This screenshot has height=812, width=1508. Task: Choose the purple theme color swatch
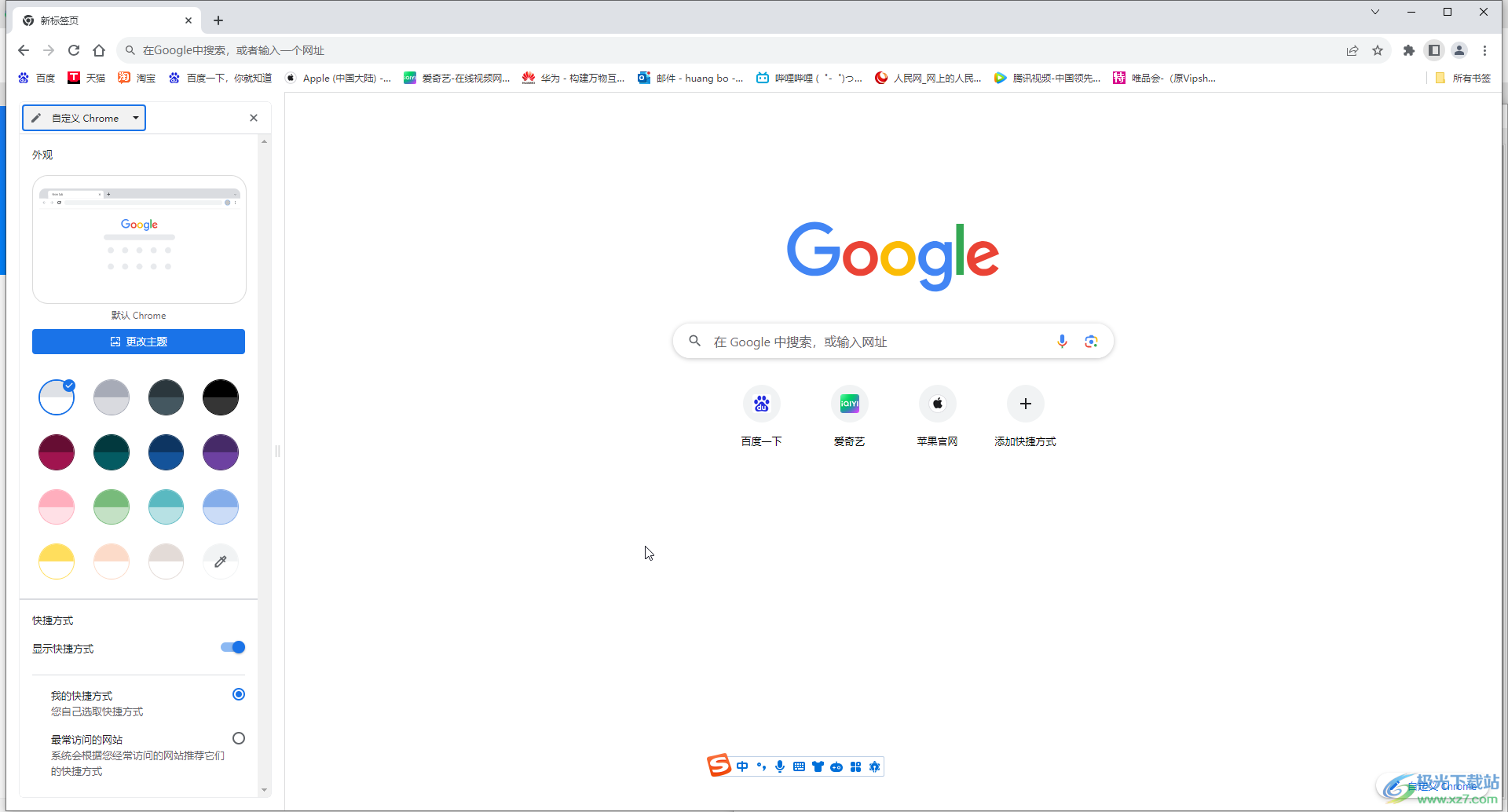point(221,452)
